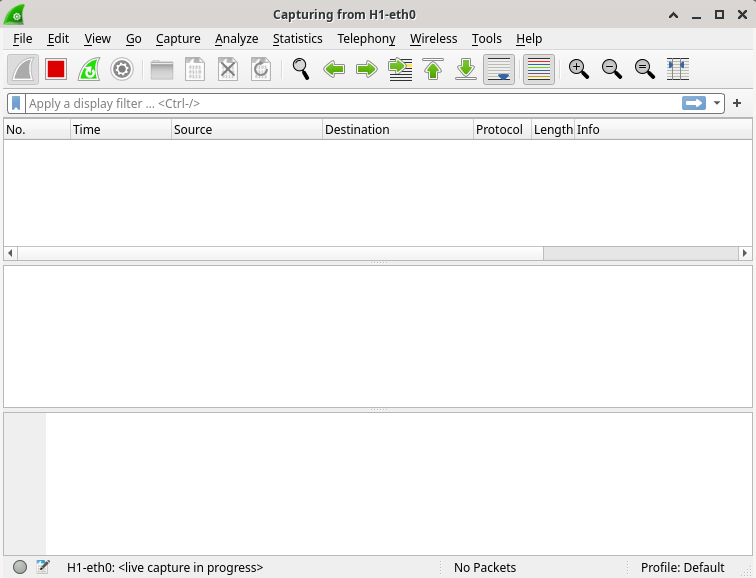The height and width of the screenshot is (578, 756).
Task: Sort by the Source column header
Action: [247, 129]
